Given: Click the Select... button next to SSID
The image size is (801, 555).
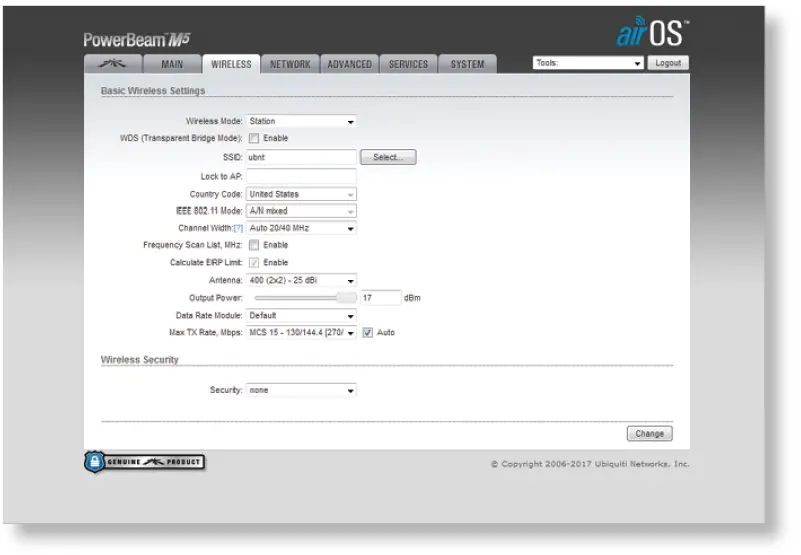Looking at the screenshot, I should [x=388, y=157].
